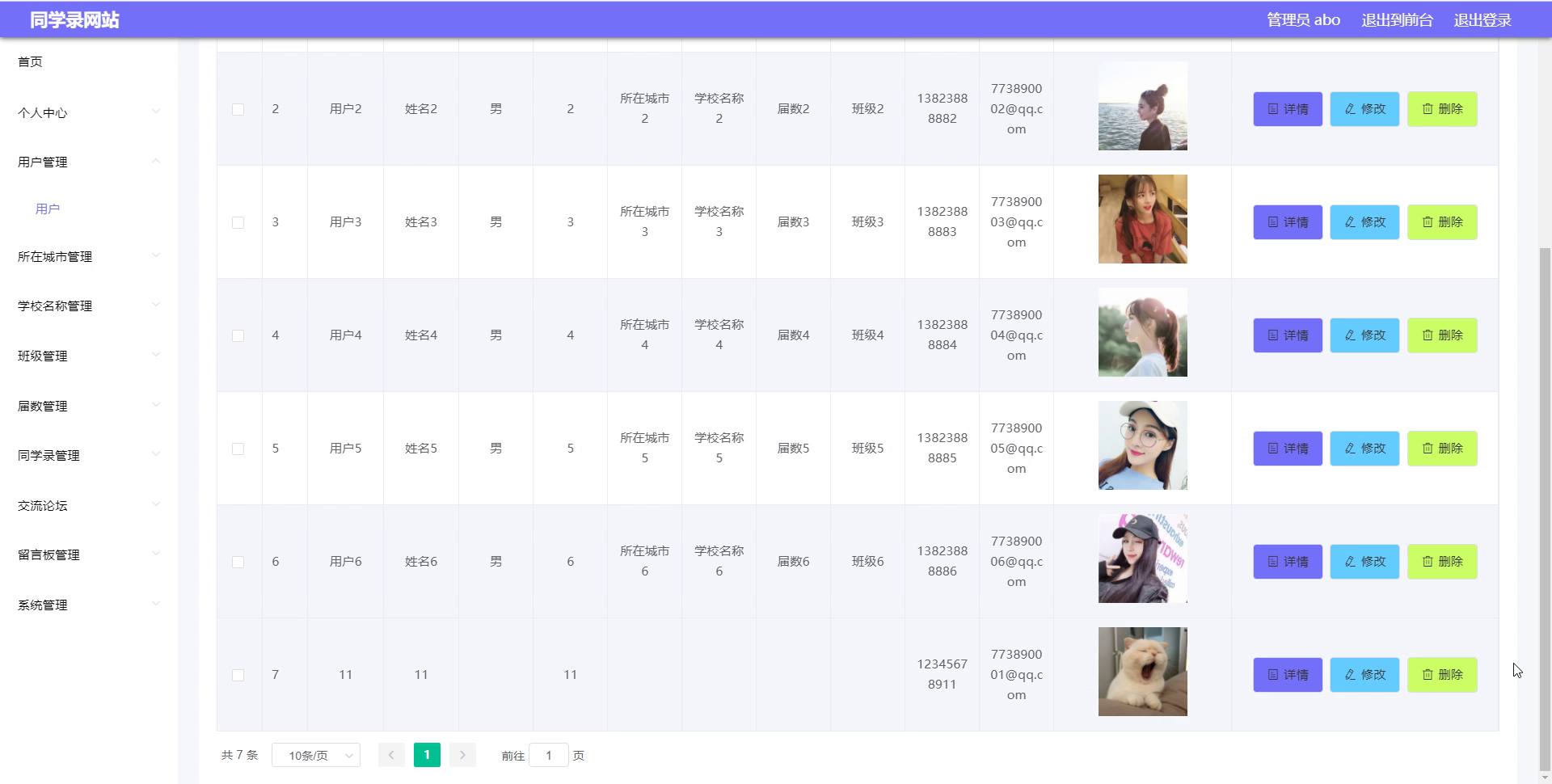Expand 交流论坛 menu
Screen dimensions: 1552x784
click(89, 505)
